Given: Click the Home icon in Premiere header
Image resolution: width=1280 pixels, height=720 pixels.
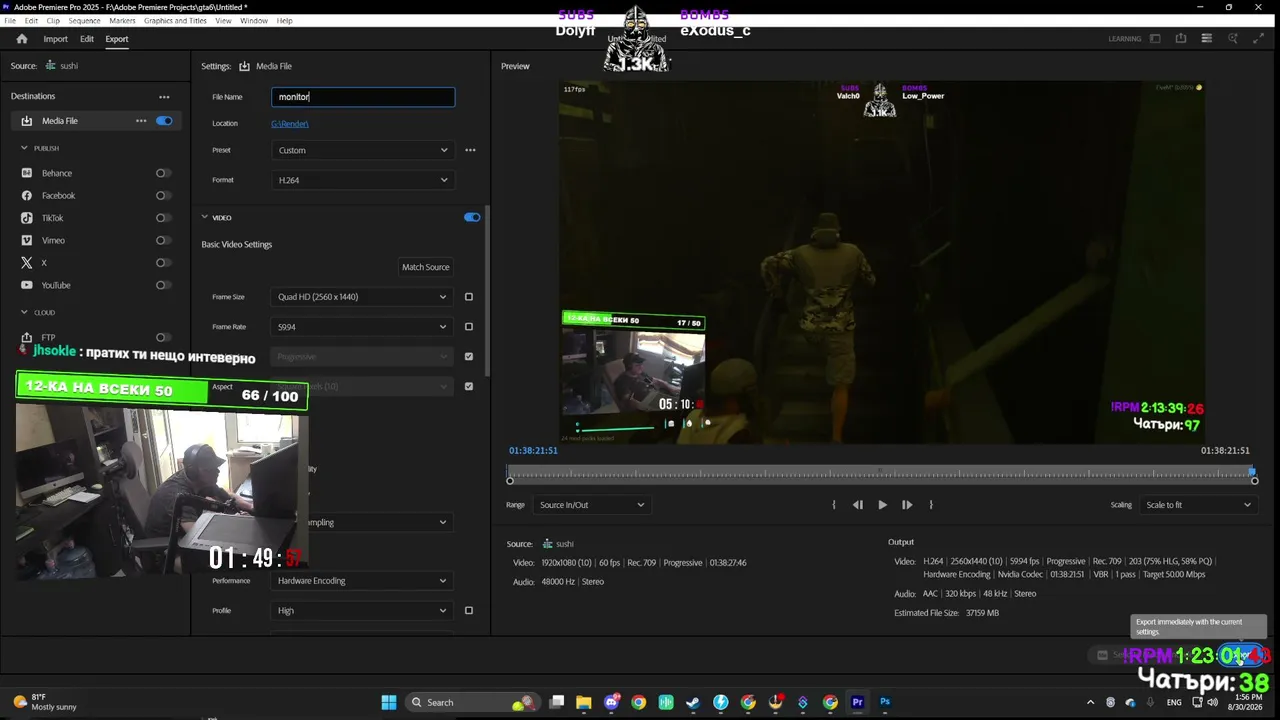Looking at the screenshot, I should point(22,39).
